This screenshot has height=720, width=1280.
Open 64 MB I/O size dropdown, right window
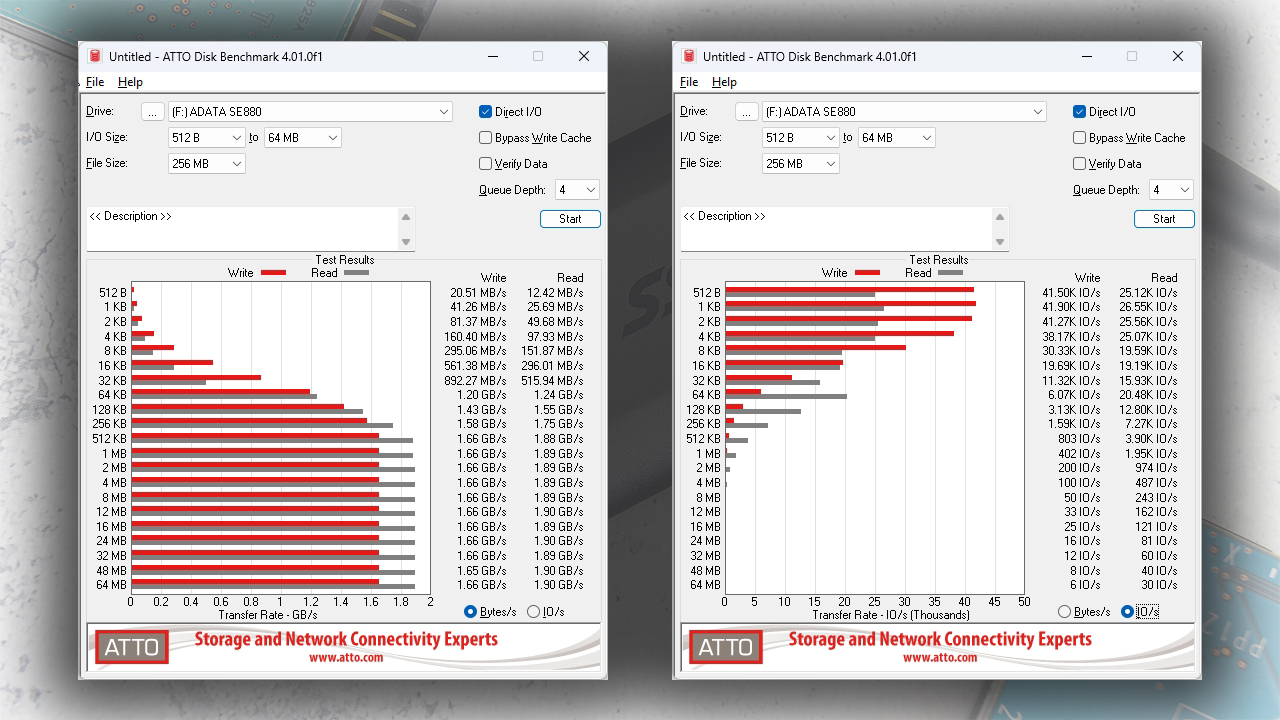pyautogui.click(x=896, y=138)
